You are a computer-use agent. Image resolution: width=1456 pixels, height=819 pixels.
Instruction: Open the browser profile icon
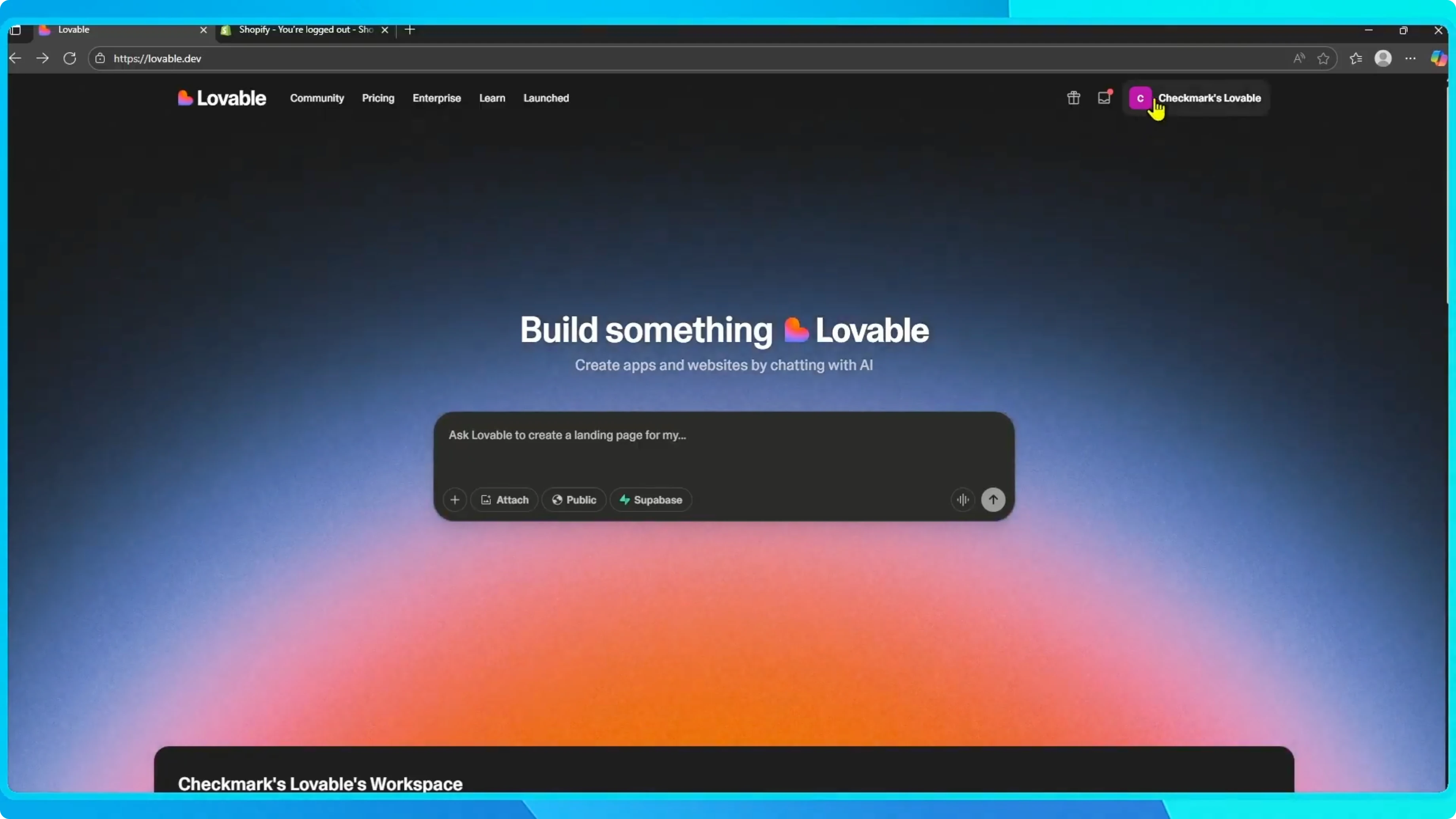point(1383,58)
